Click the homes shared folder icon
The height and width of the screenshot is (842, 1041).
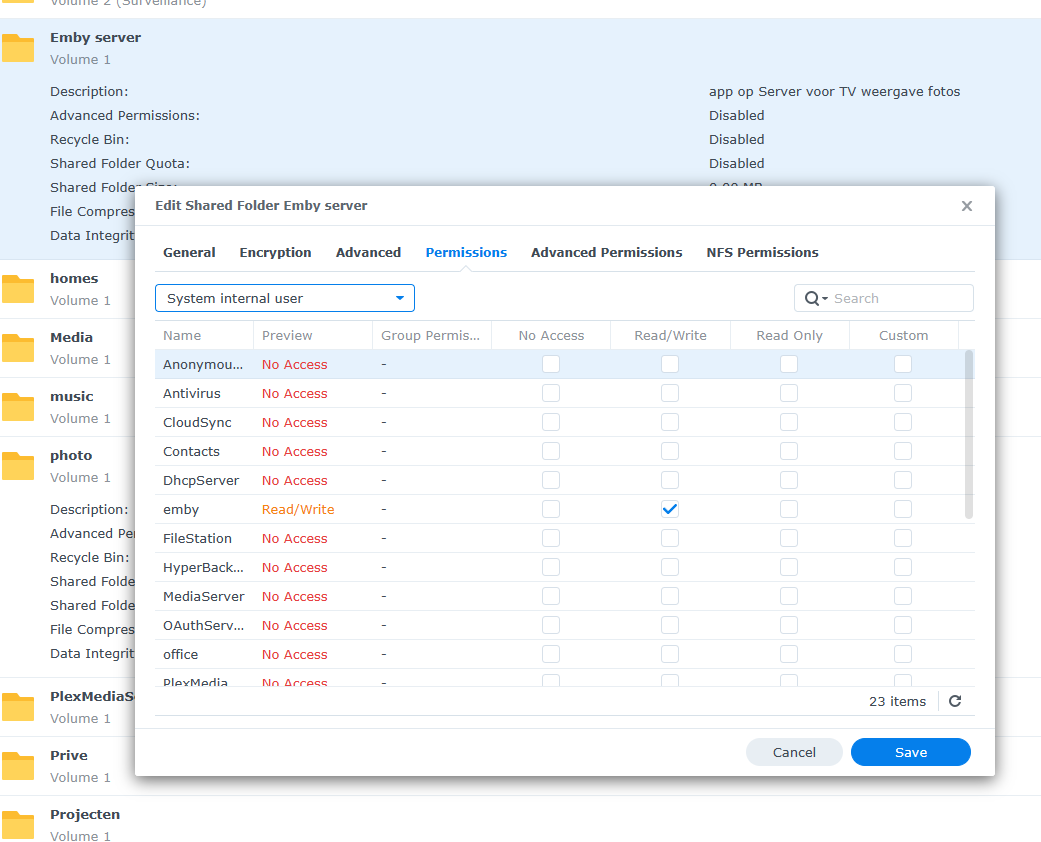click(x=18, y=288)
